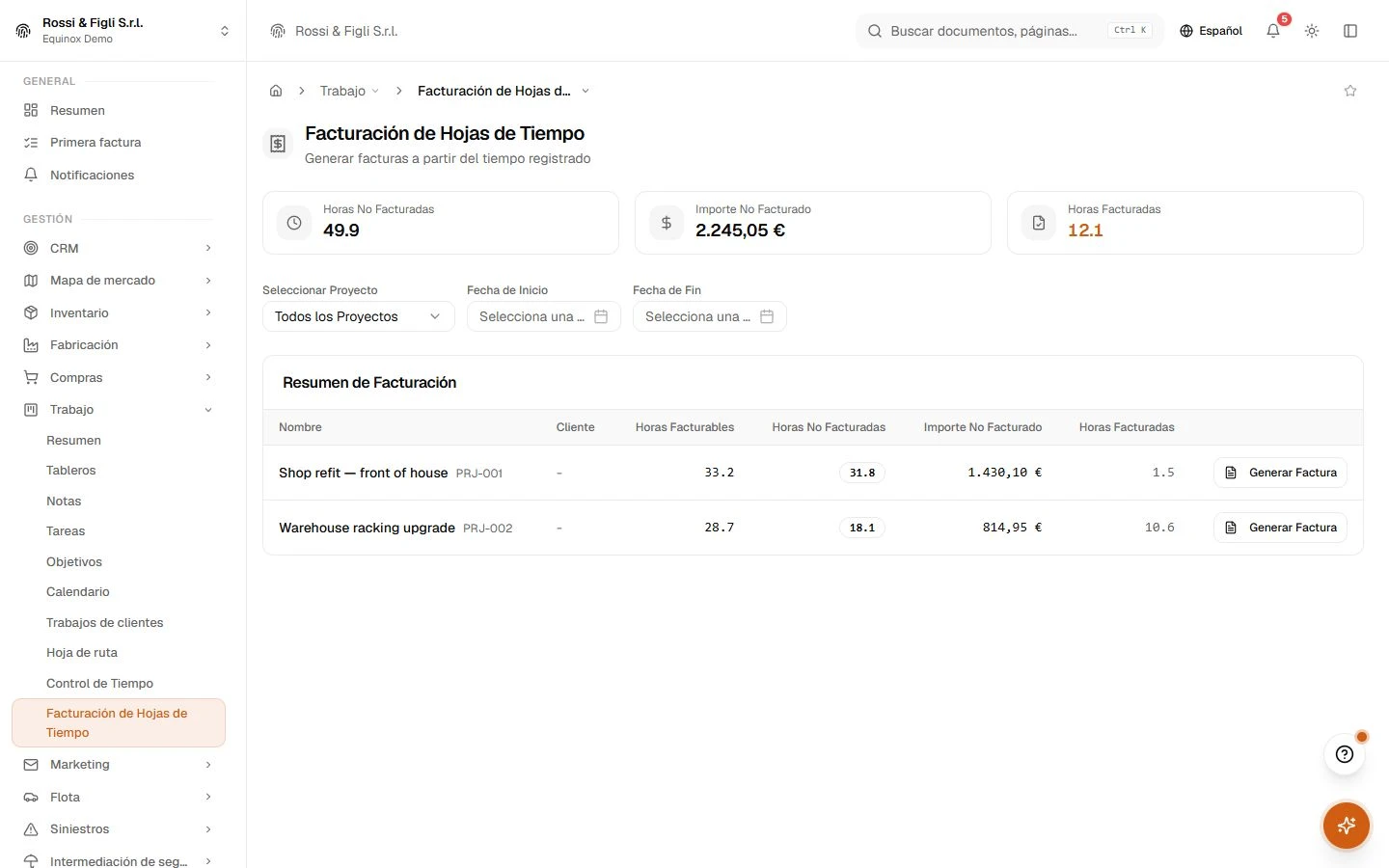
Task: Mark page as favorite with star icon
Action: [x=1350, y=91]
